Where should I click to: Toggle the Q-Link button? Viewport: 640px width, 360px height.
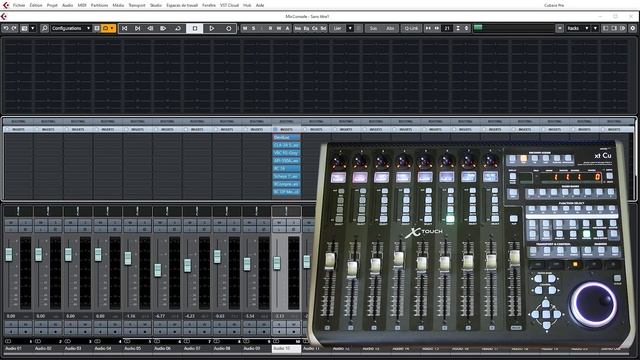click(x=411, y=28)
